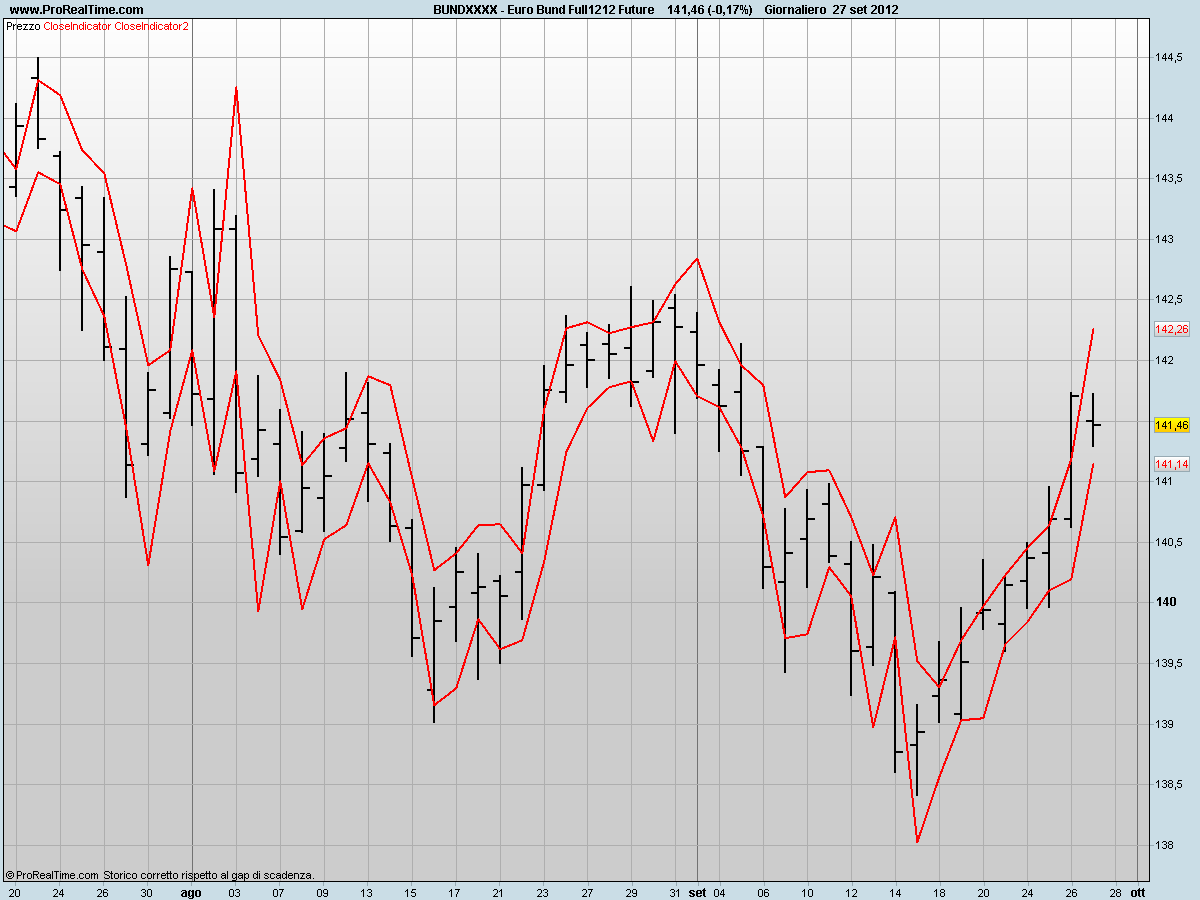Click the 143 price axis label

pos(1164,239)
